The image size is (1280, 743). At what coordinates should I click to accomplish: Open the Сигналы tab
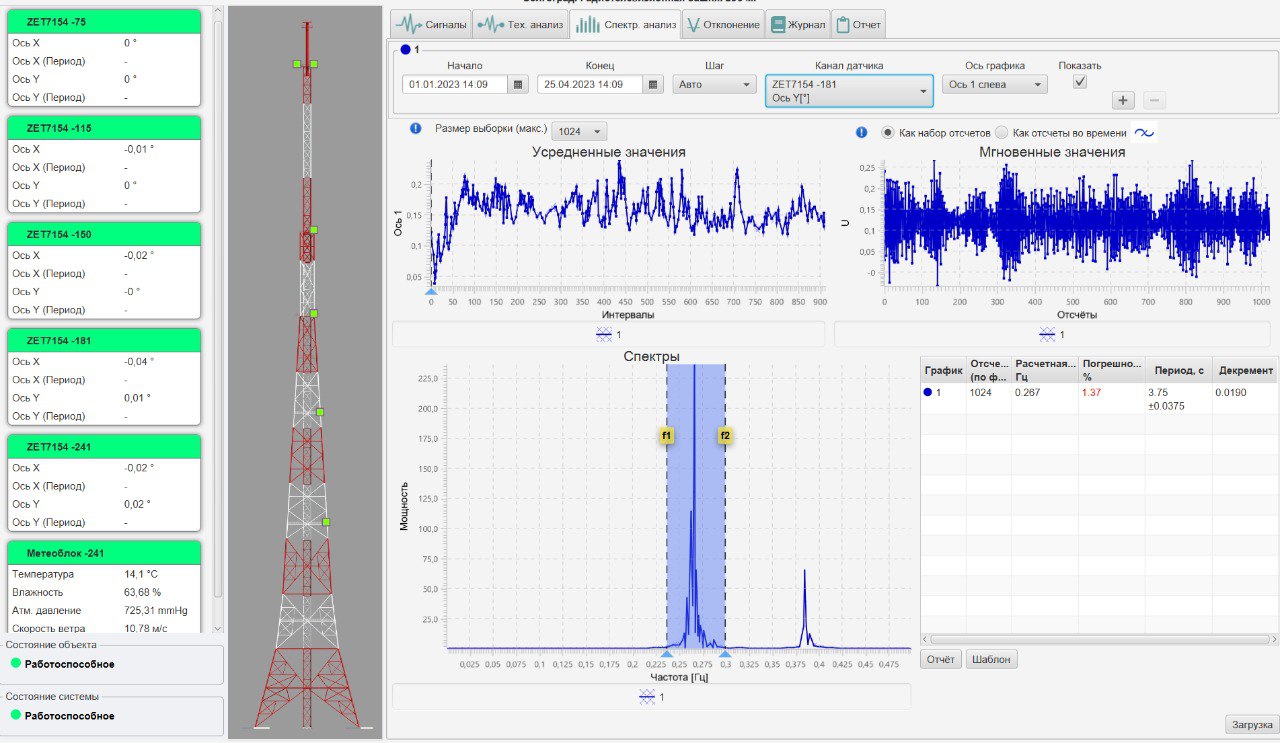click(x=429, y=24)
